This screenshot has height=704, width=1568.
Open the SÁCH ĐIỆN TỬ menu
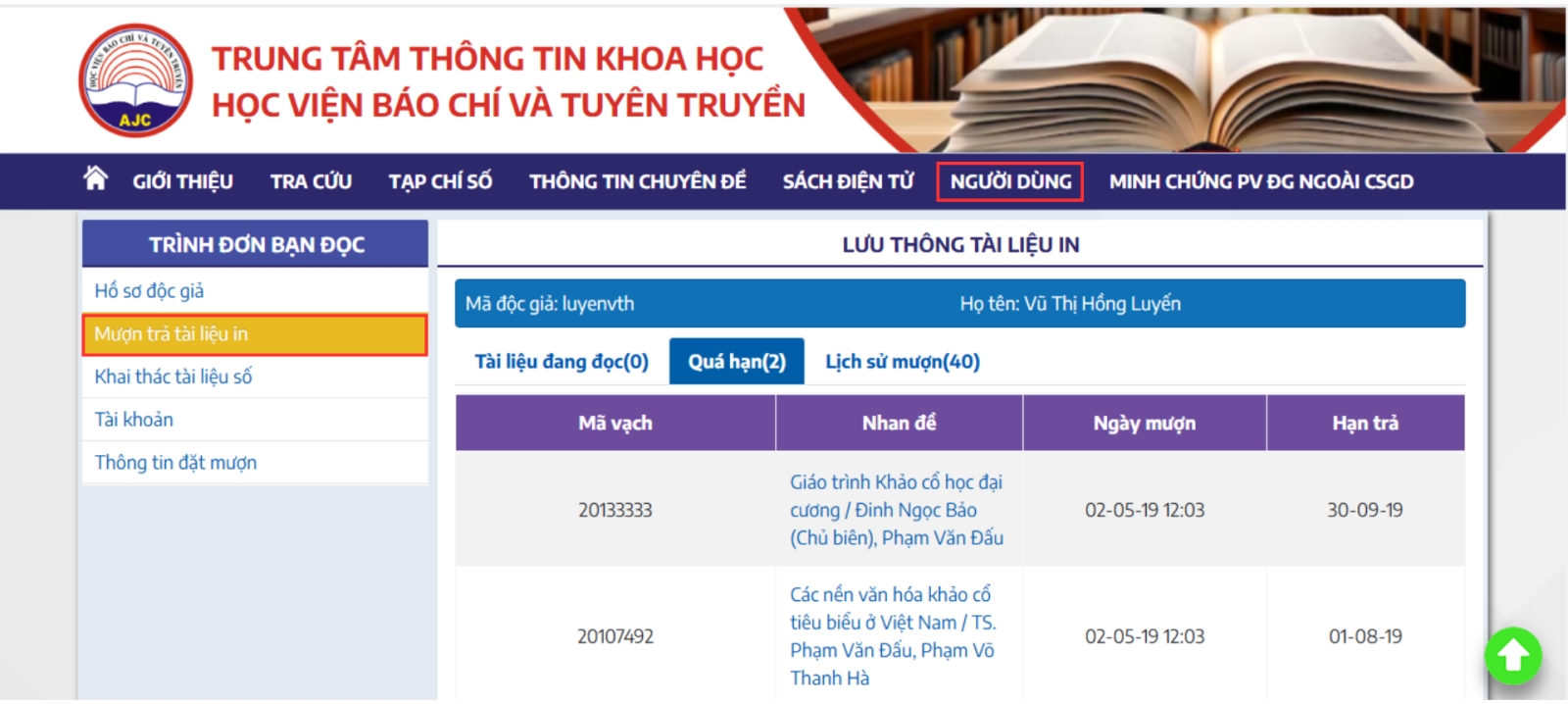(x=848, y=181)
